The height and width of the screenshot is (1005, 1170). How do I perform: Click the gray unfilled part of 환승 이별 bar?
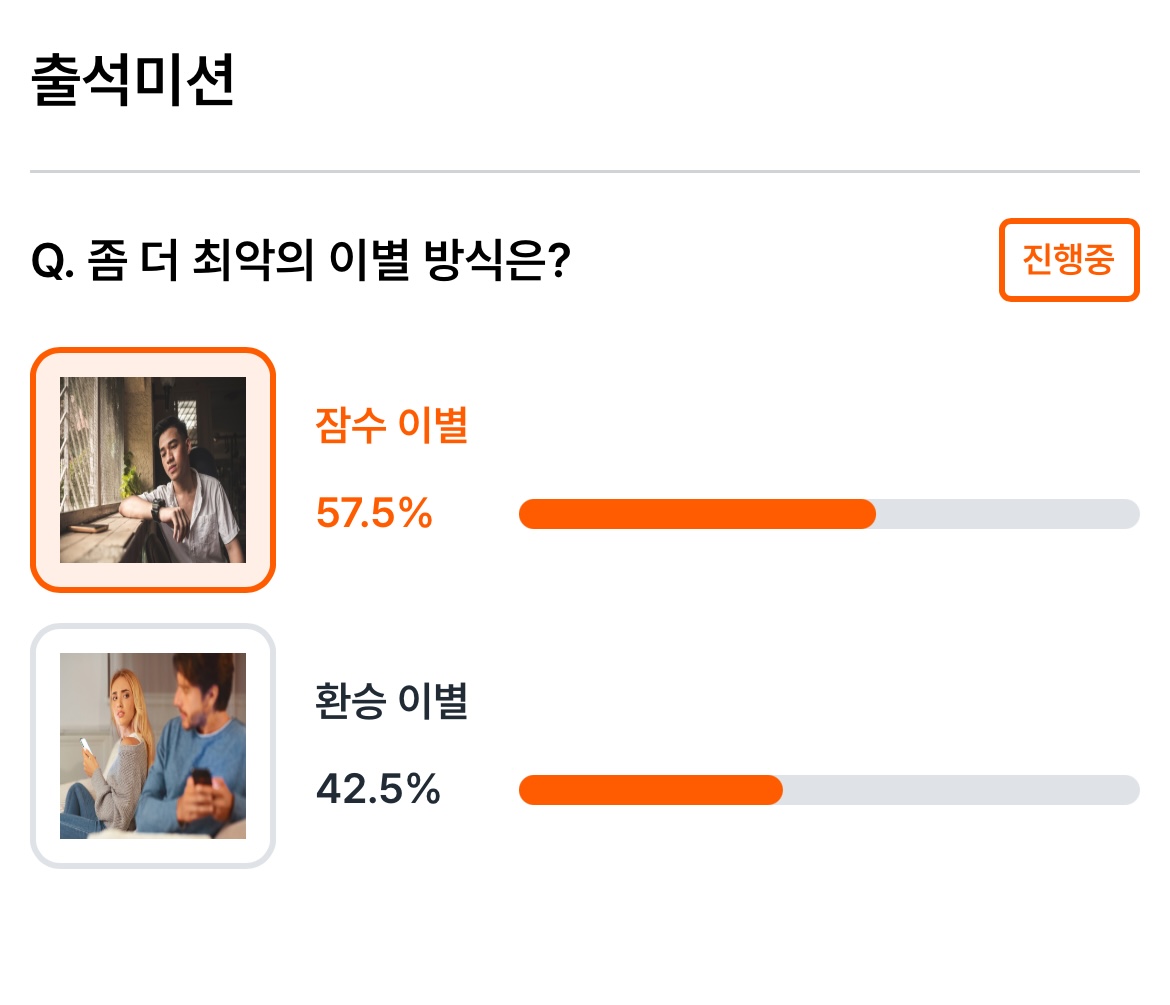pos(961,790)
